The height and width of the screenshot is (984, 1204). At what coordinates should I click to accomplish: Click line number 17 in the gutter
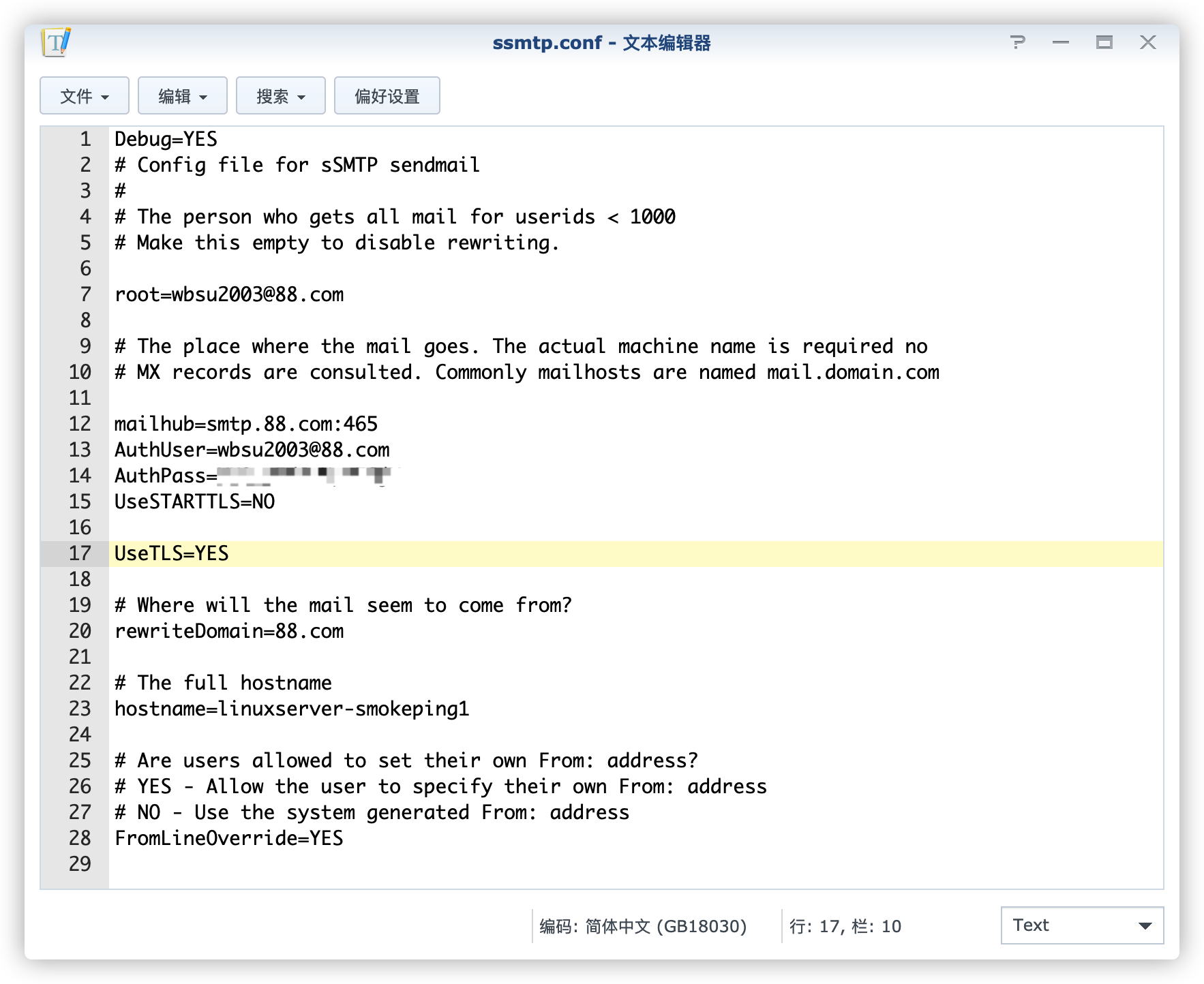pos(80,553)
